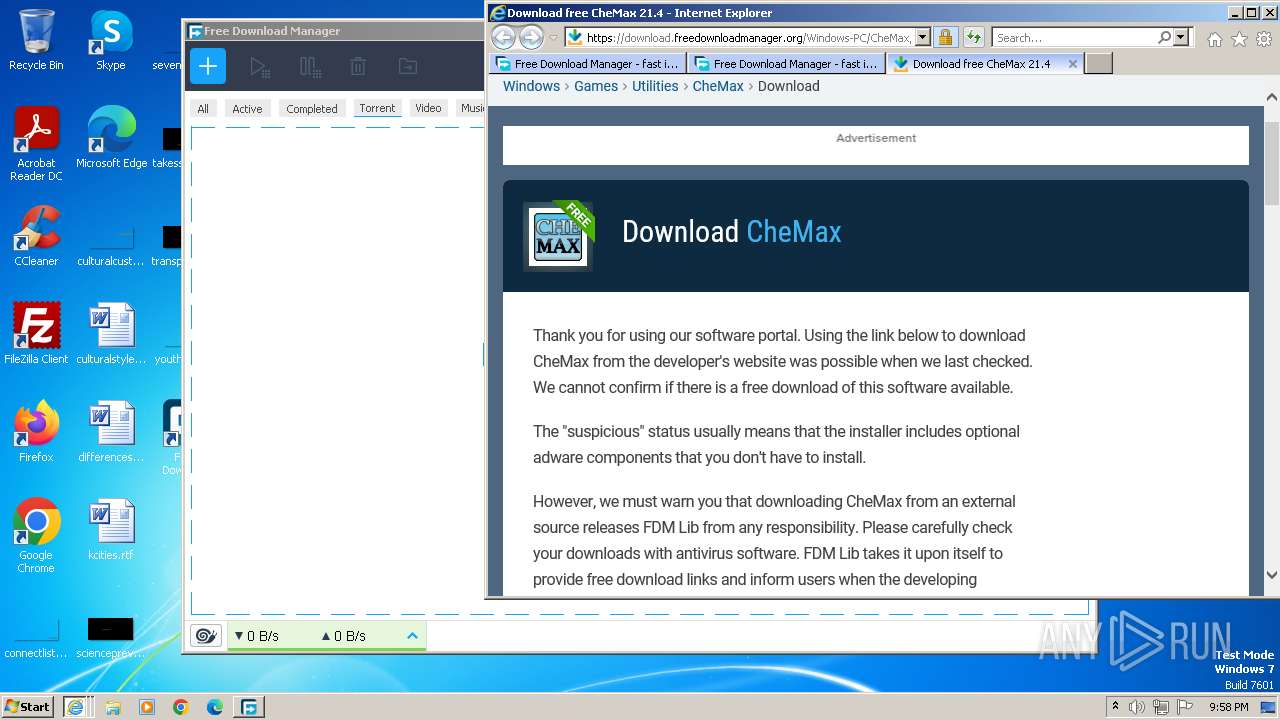1280x720 pixels.
Task: Click Edge icon in the taskbar
Action: tap(215, 707)
